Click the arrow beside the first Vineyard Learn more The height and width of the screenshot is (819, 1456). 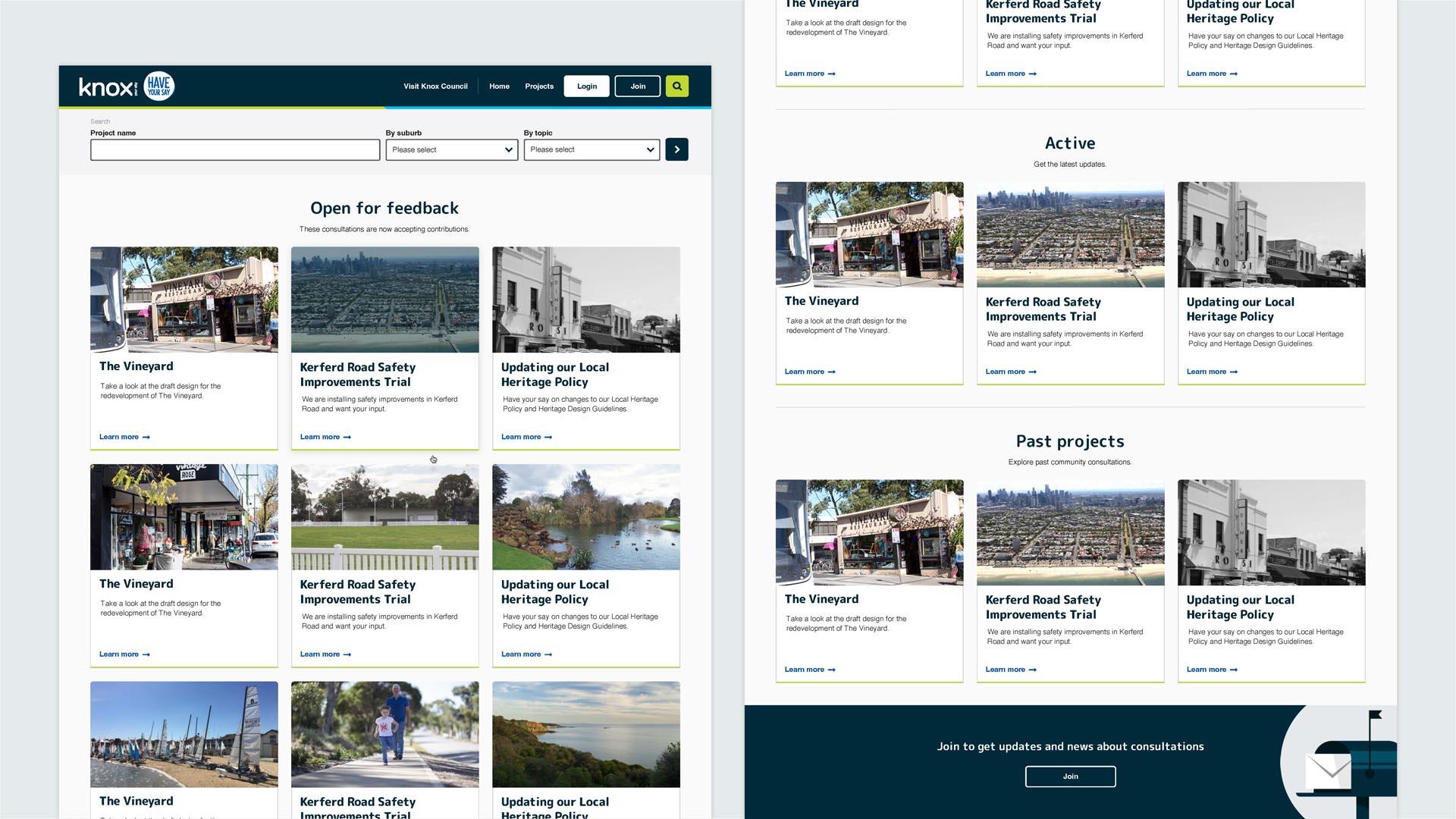(146, 438)
